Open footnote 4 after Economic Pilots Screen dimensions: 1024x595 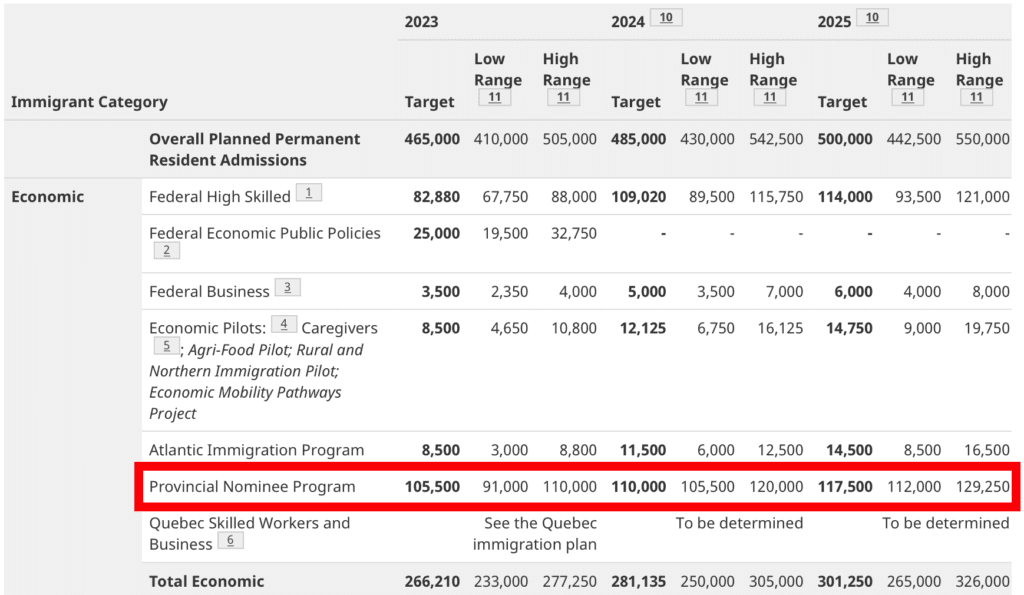tap(283, 325)
